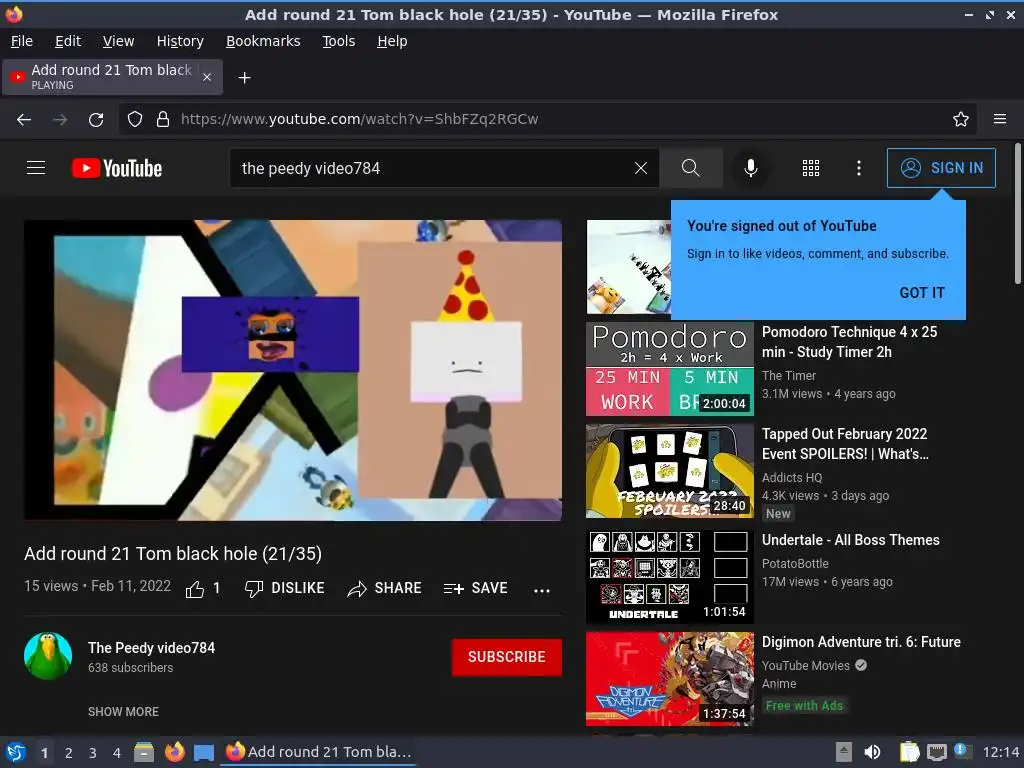Open Firefox application hamburger menu
1024x768 pixels.
click(x=1000, y=119)
